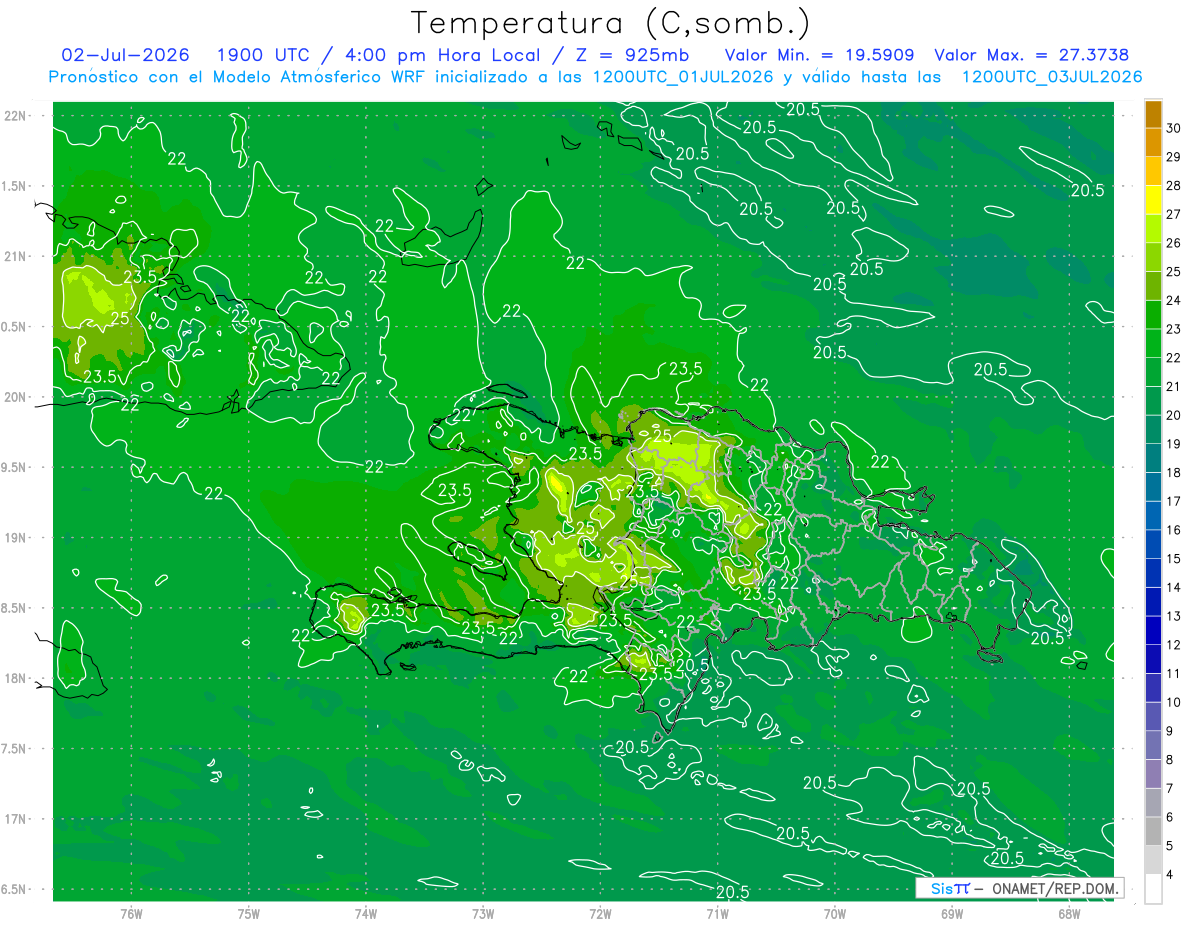Click the '17N' latitude axis label
This screenshot has width=1200, height=927.
click(x=17, y=819)
